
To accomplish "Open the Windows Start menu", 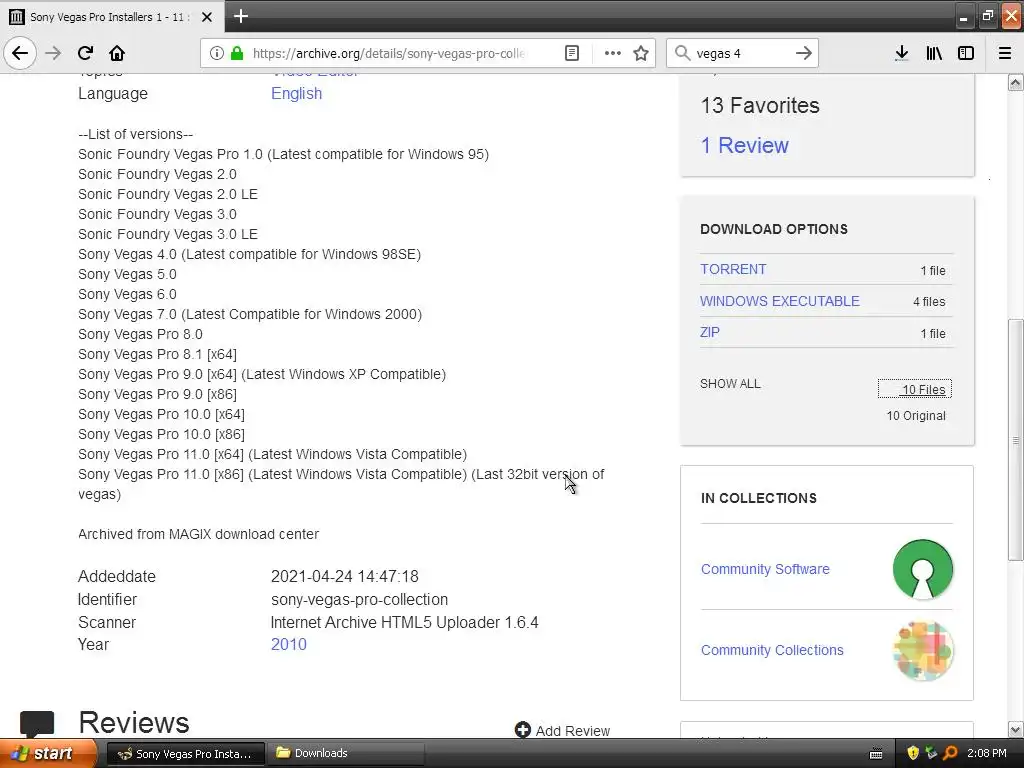I will (46, 753).
